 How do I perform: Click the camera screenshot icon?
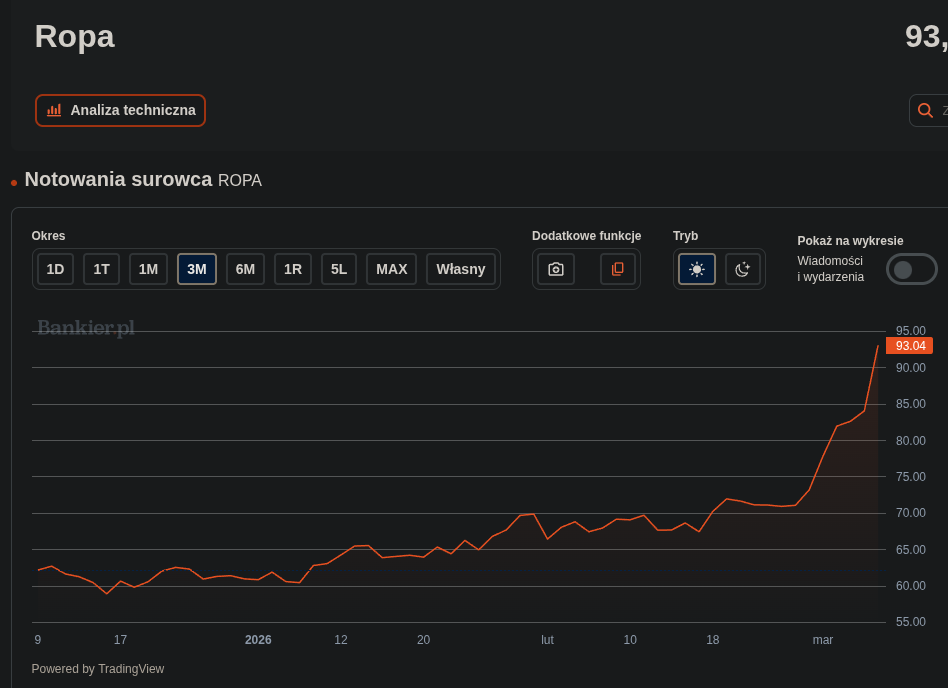tap(556, 269)
